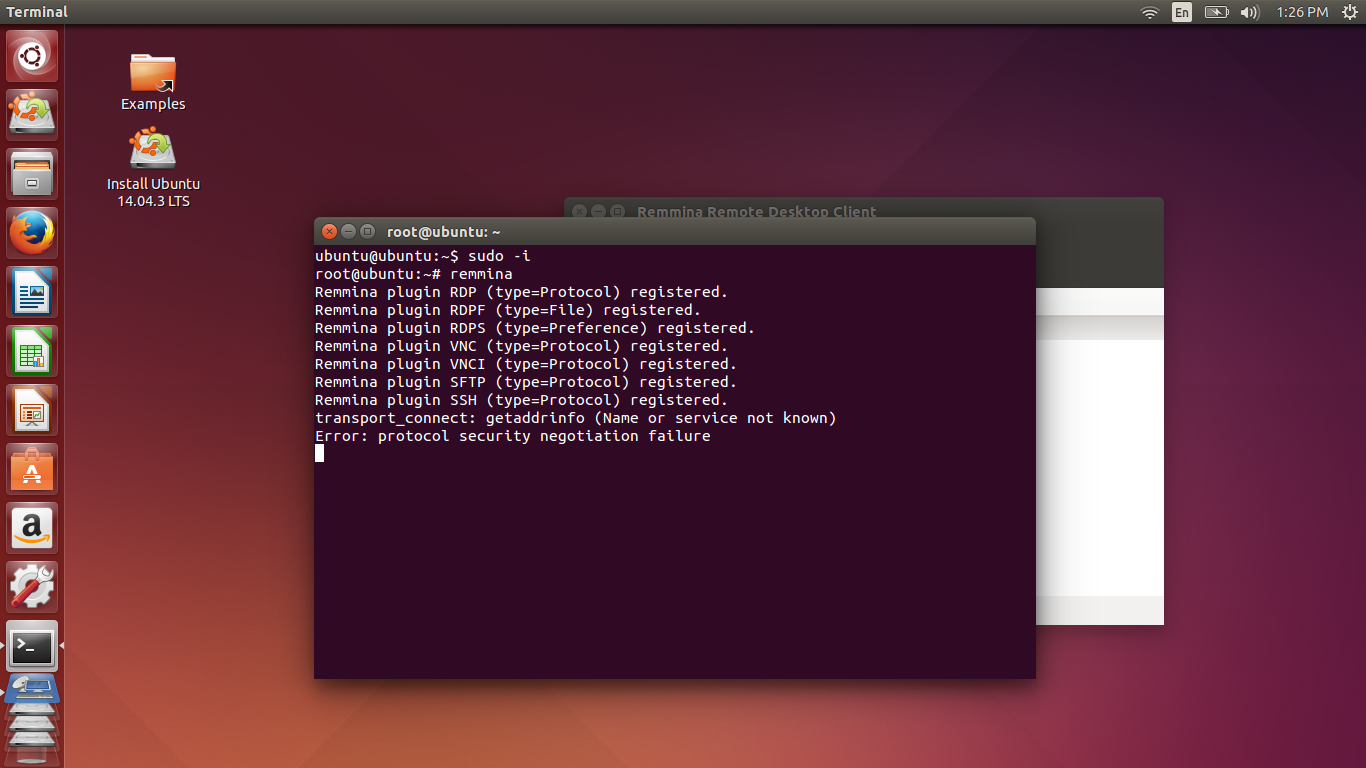The height and width of the screenshot is (768, 1366).
Task: Open the Ubuntu Dash search launcher
Action: (32, 56)
